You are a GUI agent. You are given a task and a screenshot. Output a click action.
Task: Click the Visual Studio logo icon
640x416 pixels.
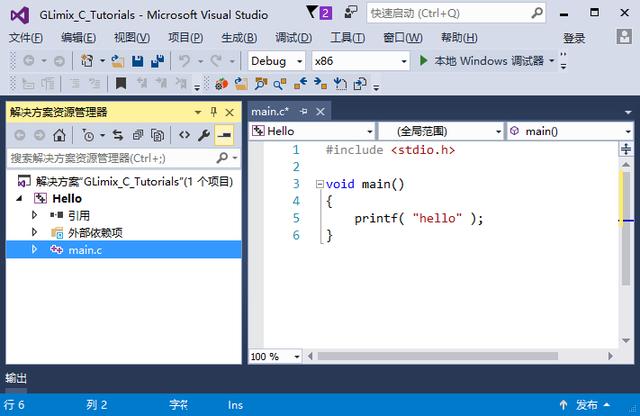point(20,15)
